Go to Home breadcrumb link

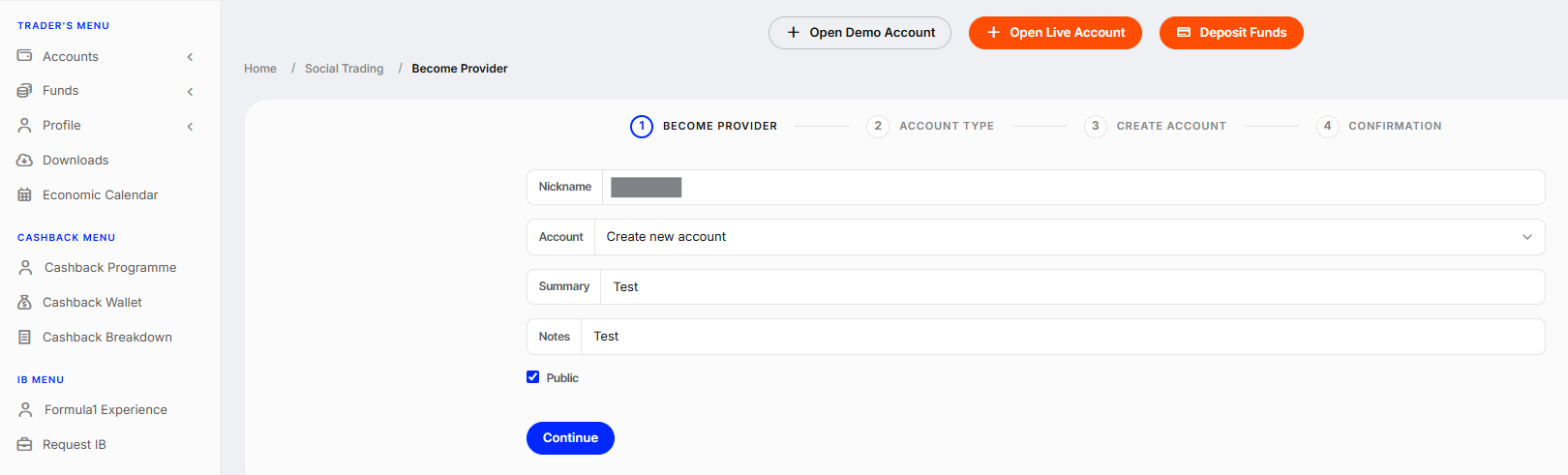pos(260,69)
